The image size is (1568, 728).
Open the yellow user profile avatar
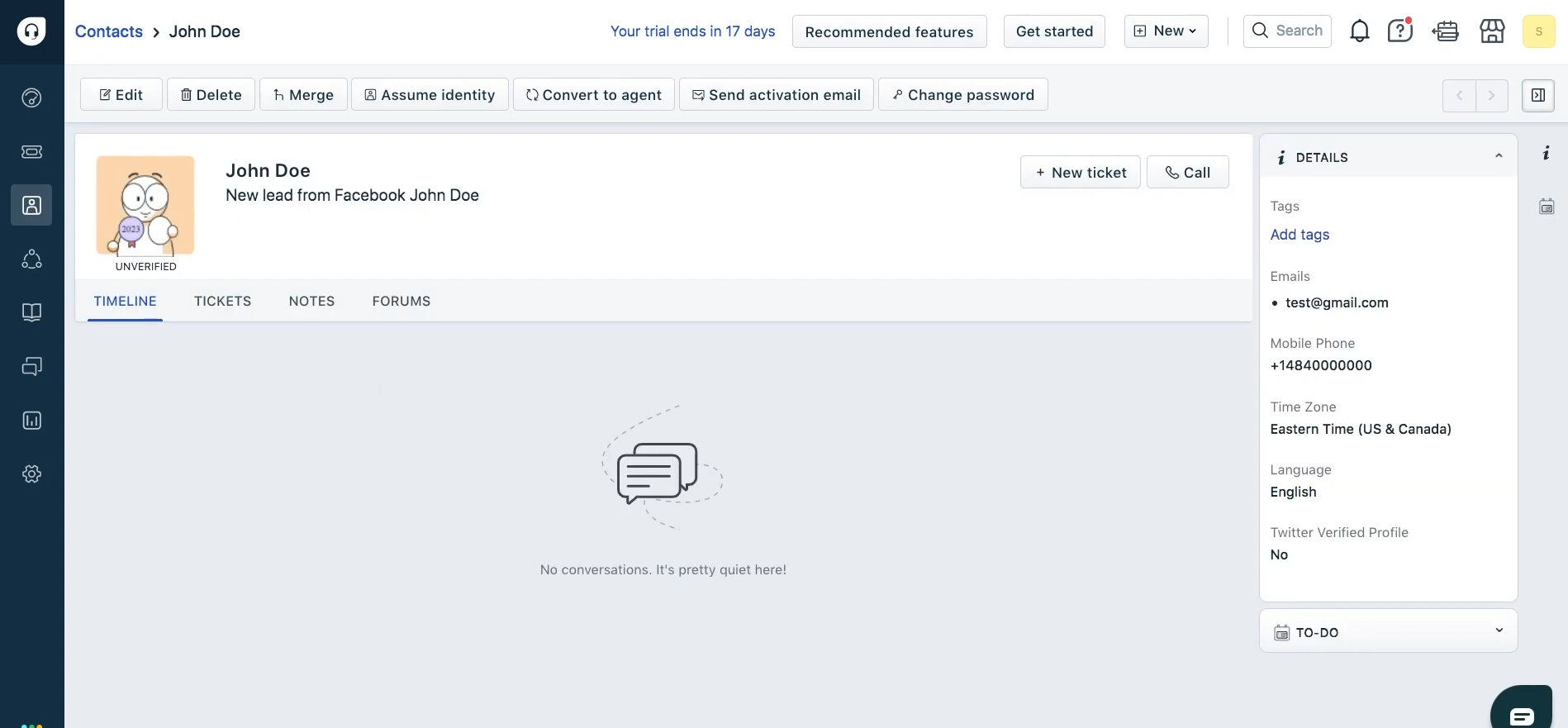pos(1538,31)
